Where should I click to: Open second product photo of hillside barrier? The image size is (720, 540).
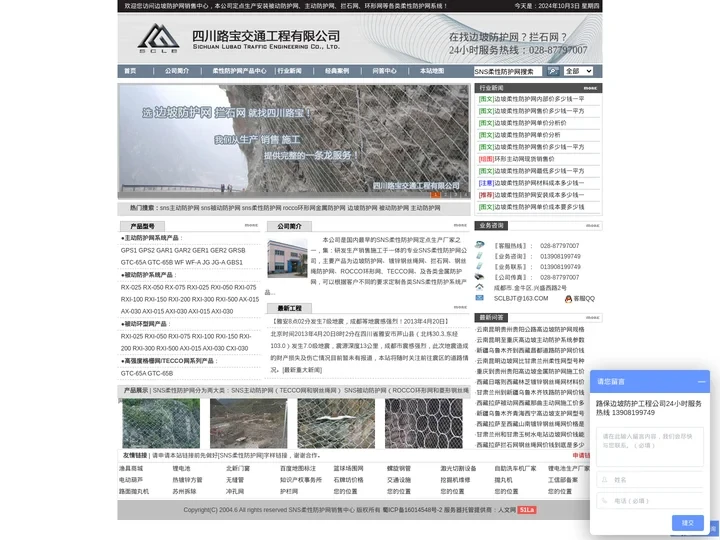[x=248, y=423]
